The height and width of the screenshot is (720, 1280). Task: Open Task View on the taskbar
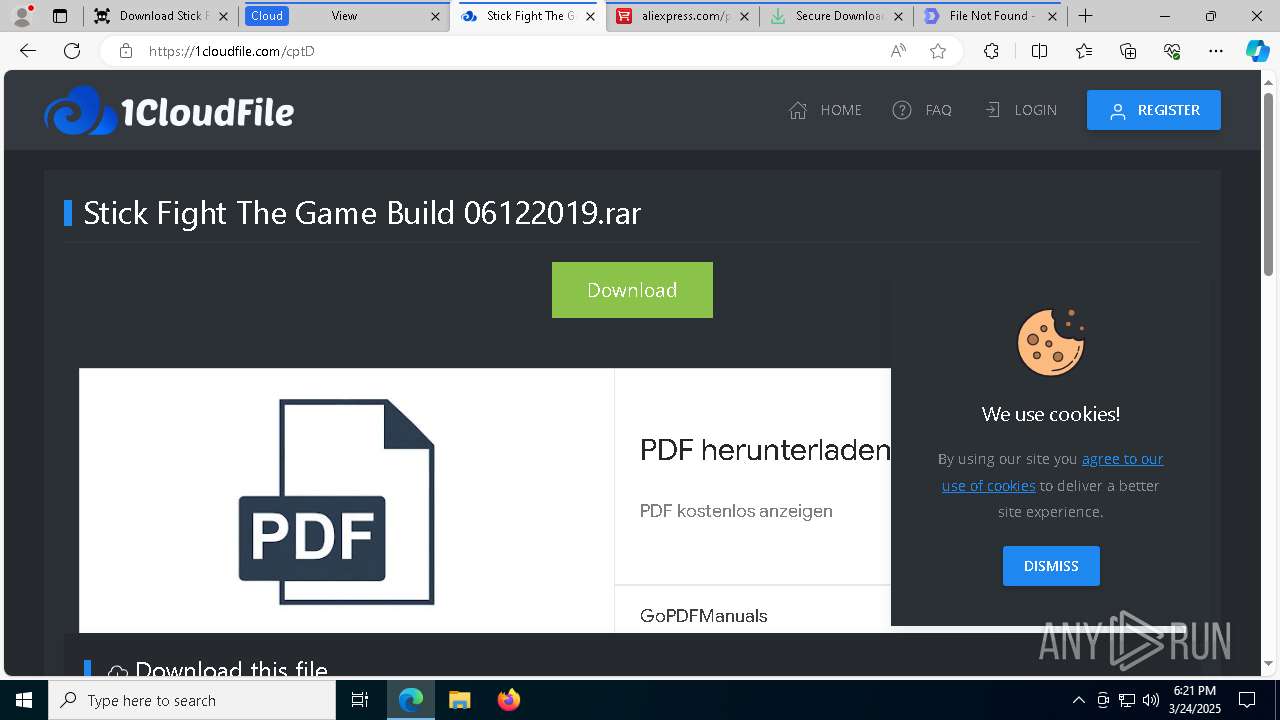[360, 700]
